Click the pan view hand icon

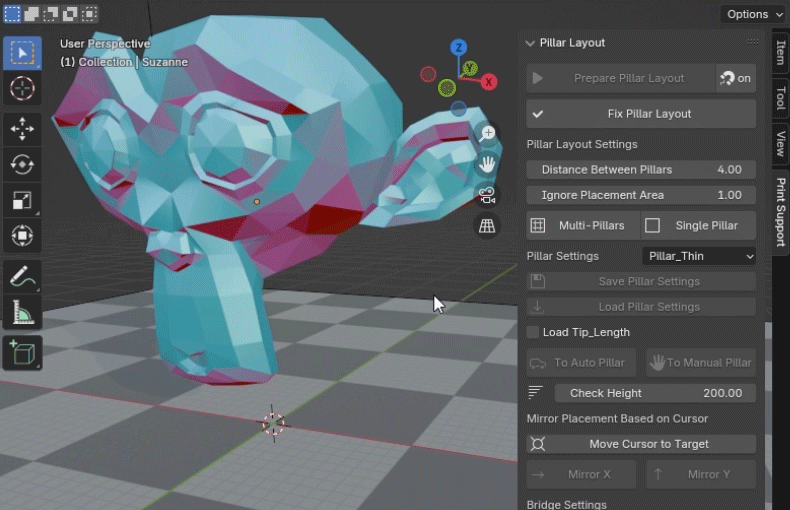pos(487,164)
